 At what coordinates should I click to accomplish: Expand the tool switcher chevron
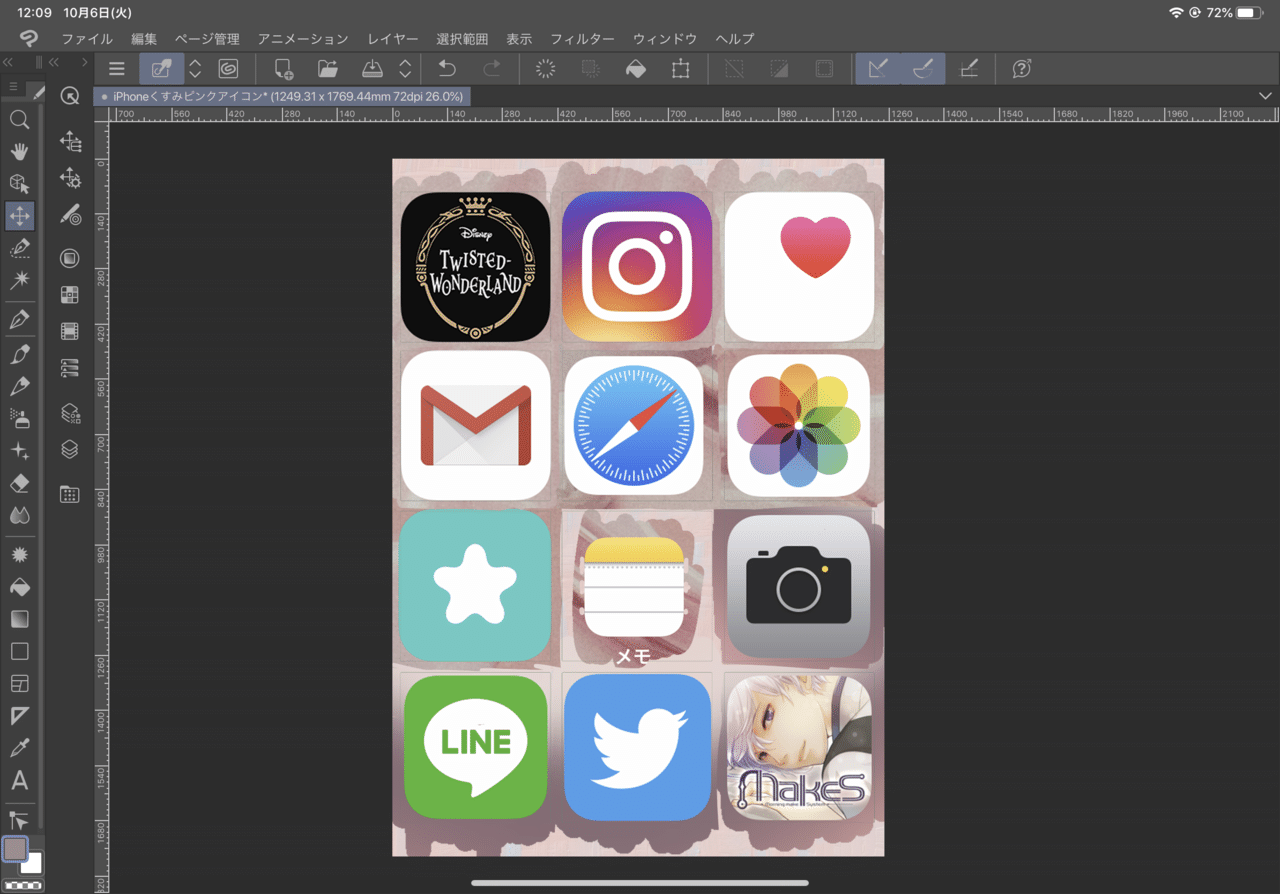195,68
